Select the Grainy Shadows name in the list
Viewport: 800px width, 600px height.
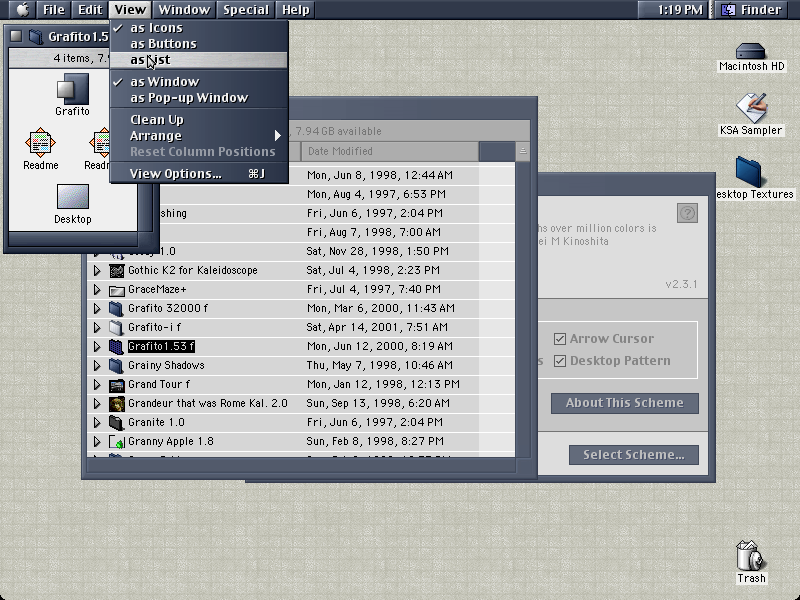pos(166,365)
